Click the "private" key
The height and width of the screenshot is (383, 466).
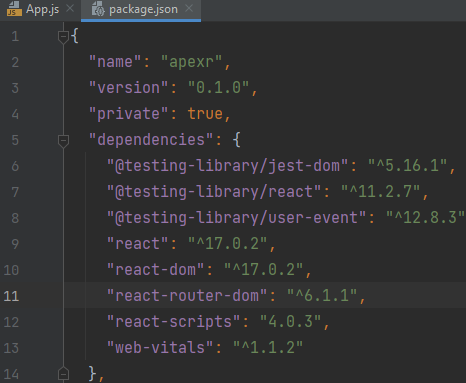pyautogui.click(x=128, y=114)
